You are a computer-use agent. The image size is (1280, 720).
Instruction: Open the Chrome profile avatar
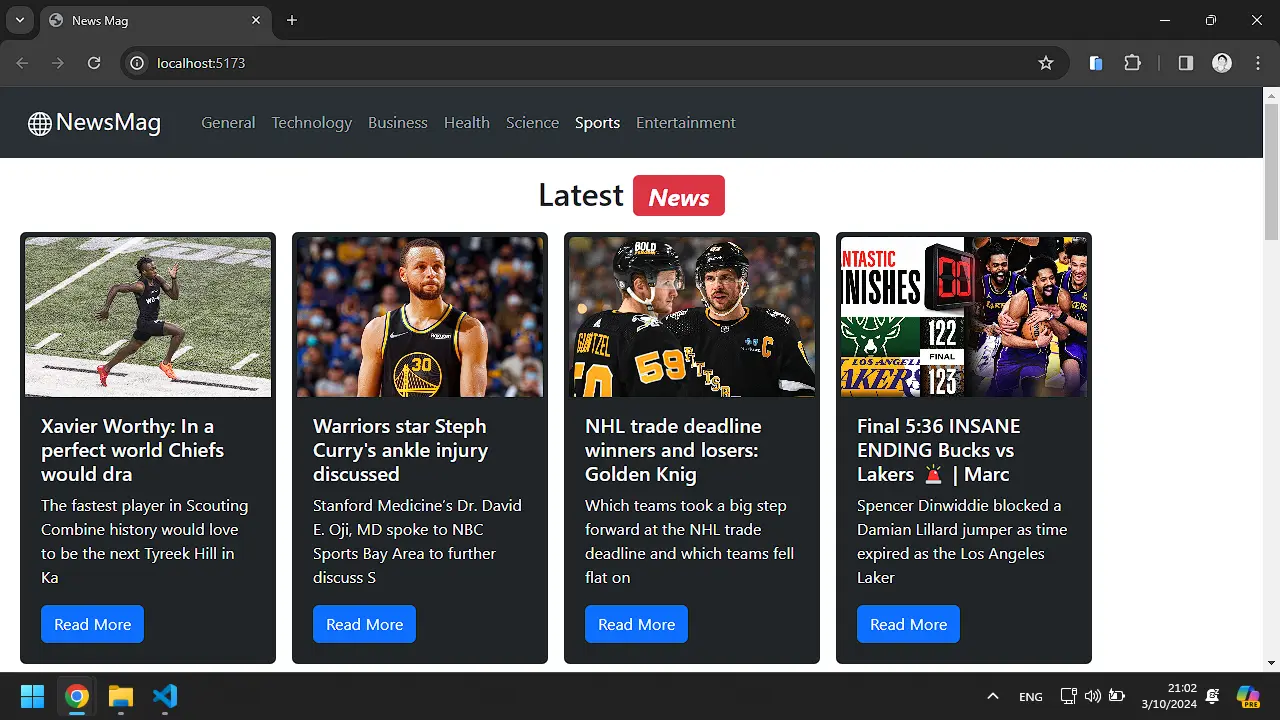coord(1222,63)
